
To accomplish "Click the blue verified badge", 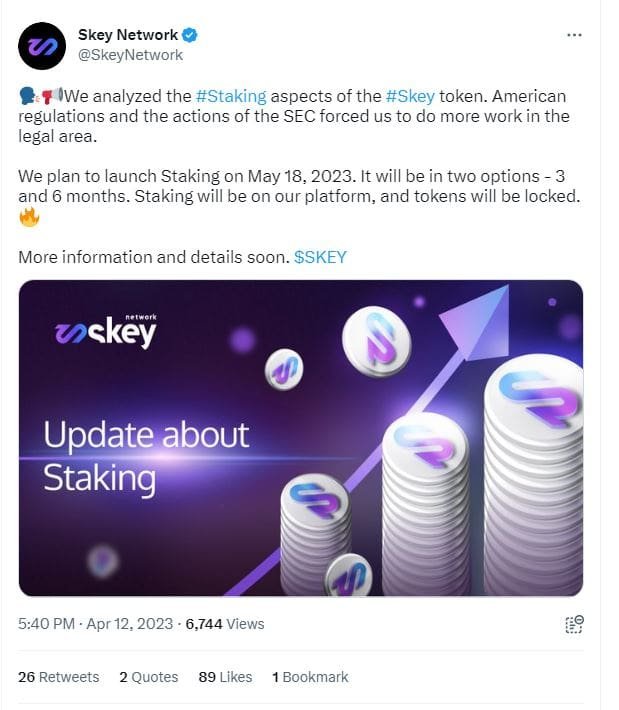I will point(189,35).
